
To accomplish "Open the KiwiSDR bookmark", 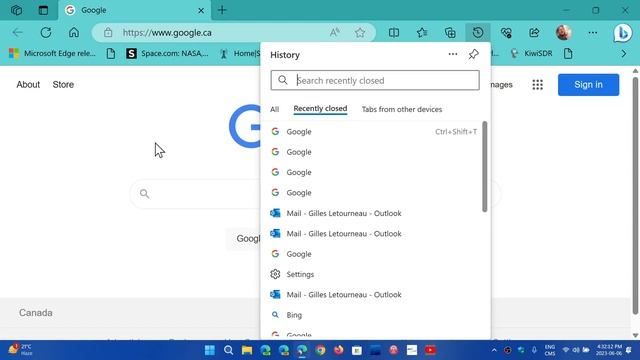I will click(x=532, y=53).
